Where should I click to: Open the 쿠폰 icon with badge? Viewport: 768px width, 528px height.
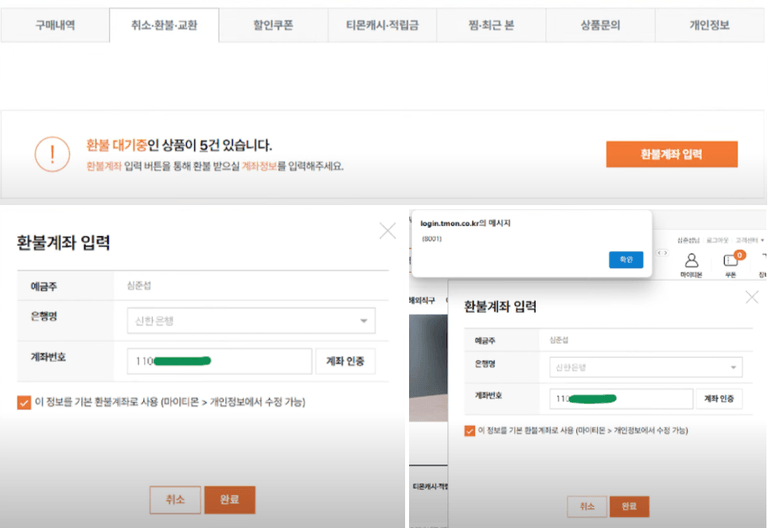pyautogui.click(x=730, y=262)
